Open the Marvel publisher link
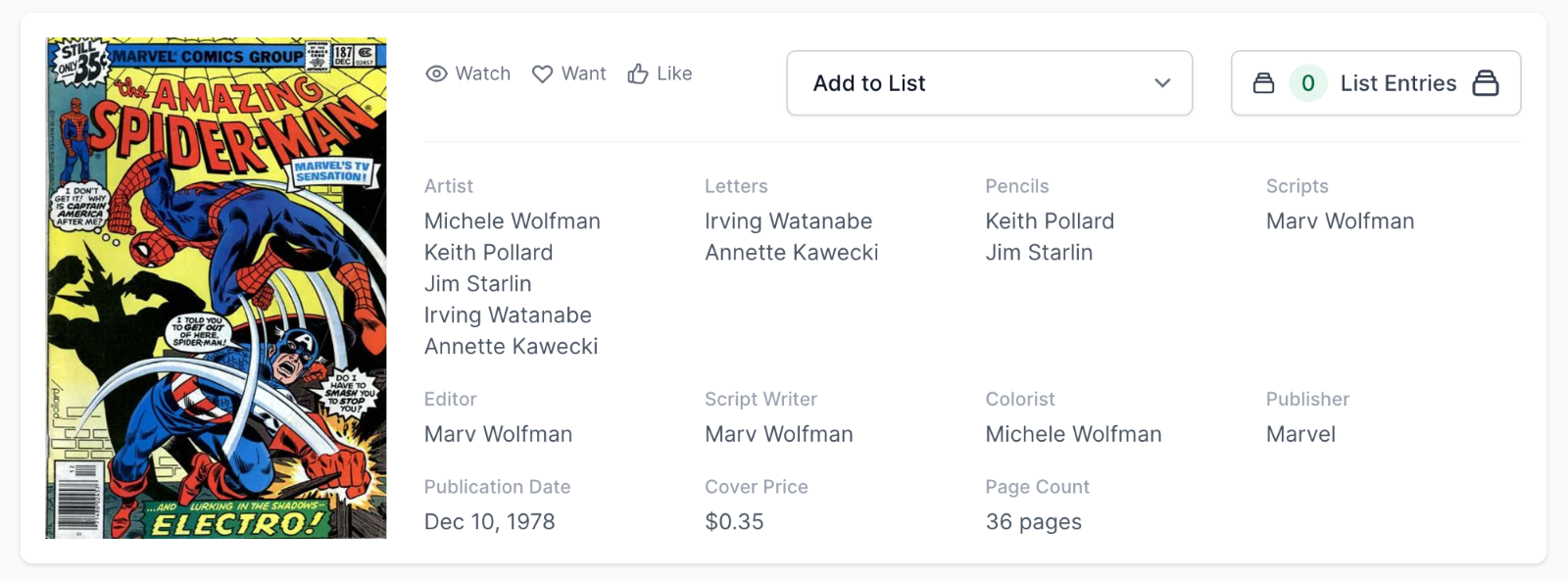Viewport: 1568px width, 581px height. [x=1300, y=434]
